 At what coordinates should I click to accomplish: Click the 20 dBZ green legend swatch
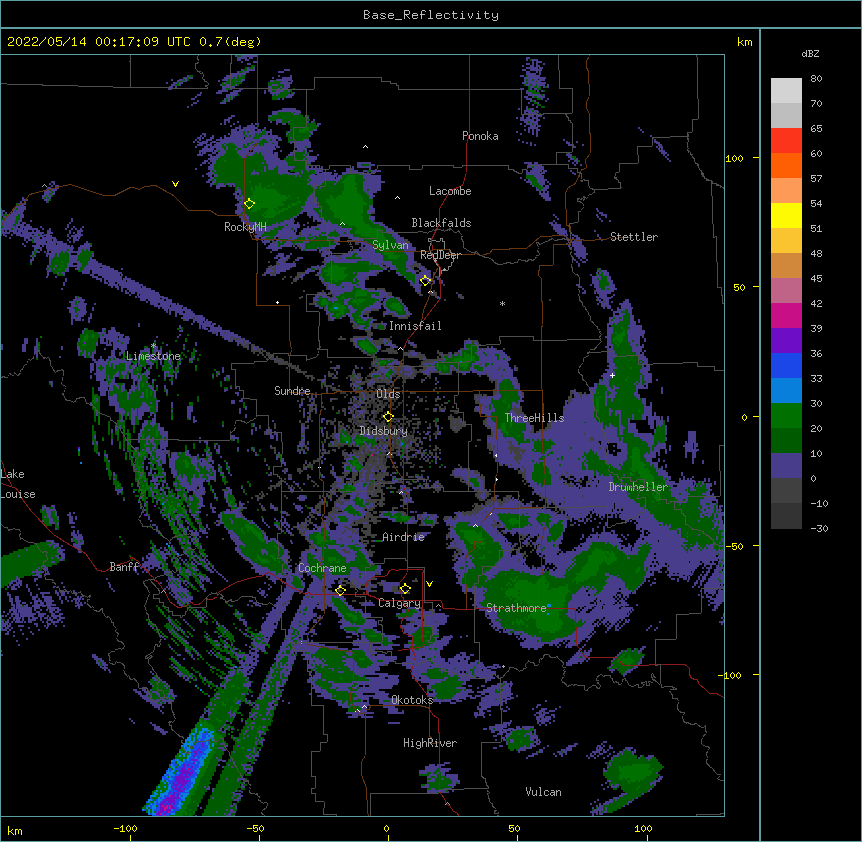point(786,416)
